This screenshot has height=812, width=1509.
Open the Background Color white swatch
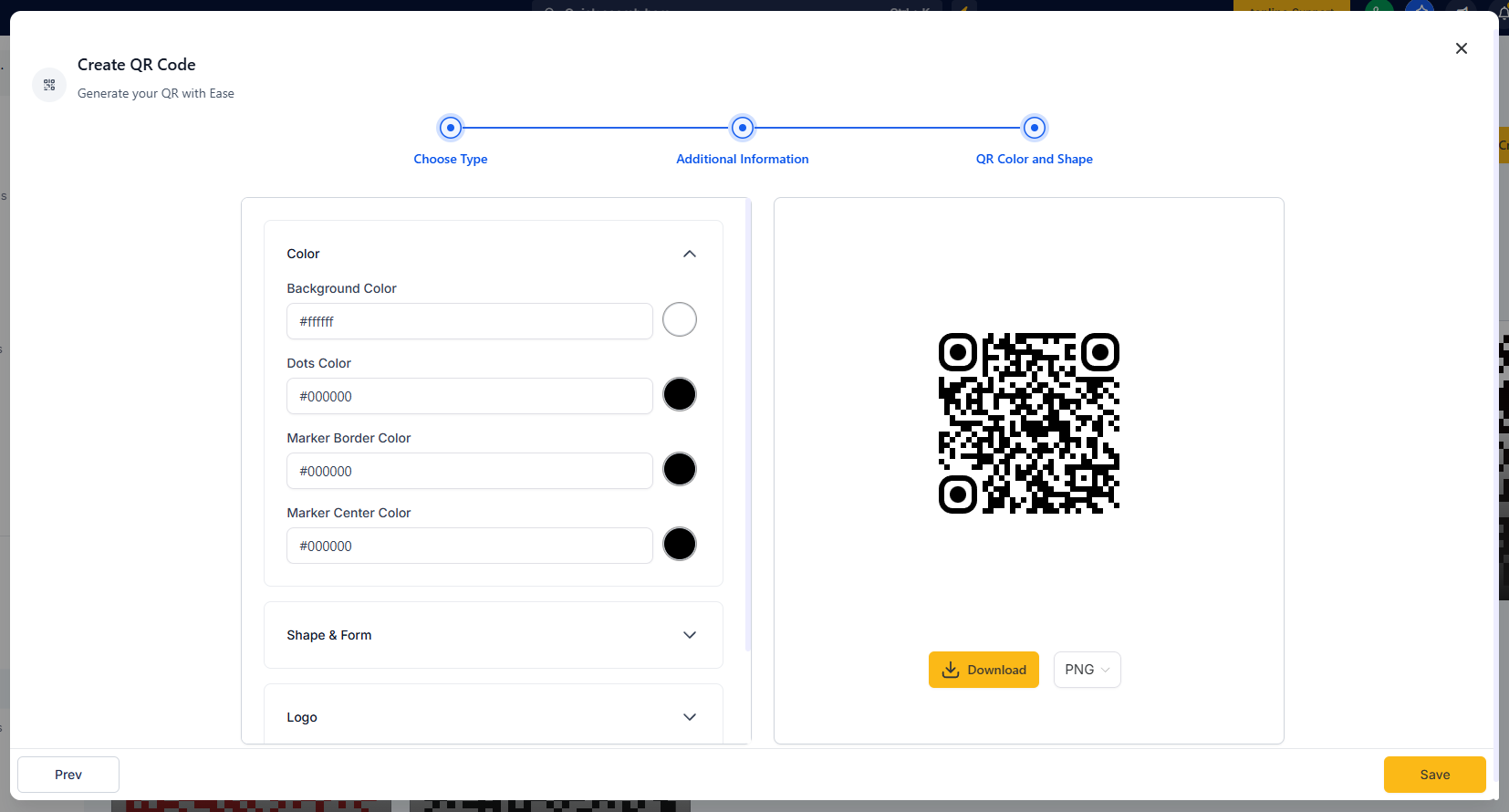click(680, 319)
